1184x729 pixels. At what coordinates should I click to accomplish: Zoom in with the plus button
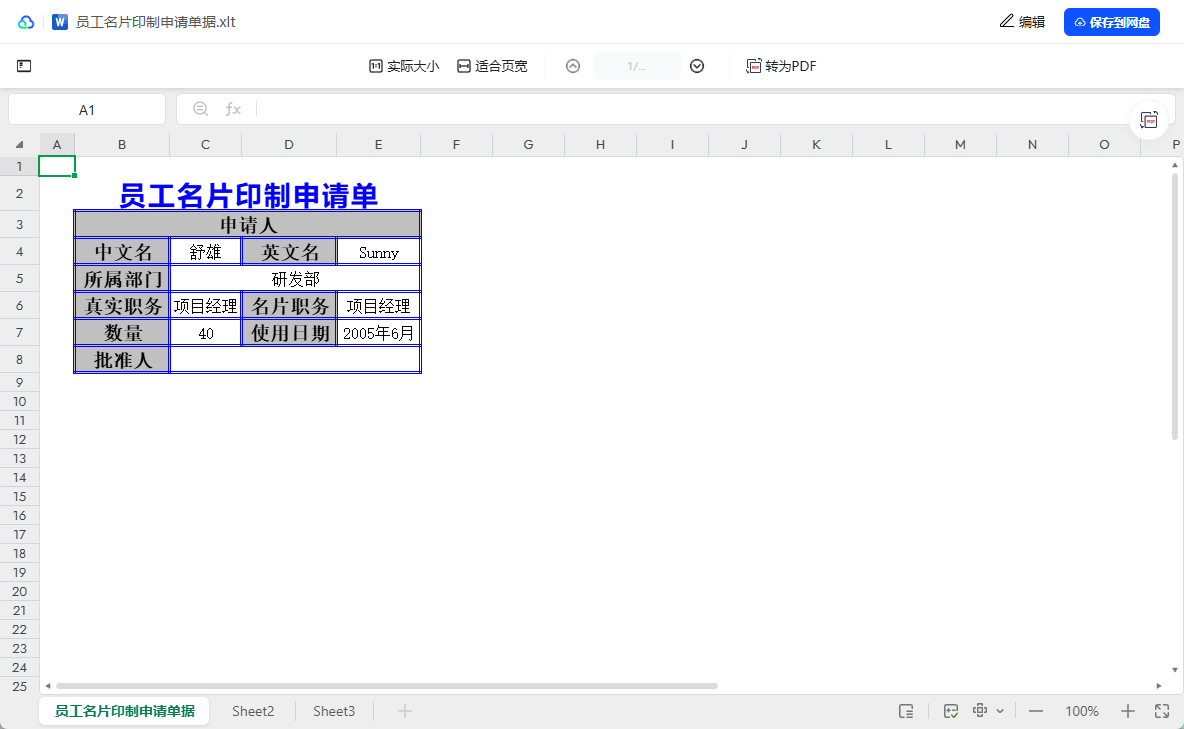tap(1128, 711)
